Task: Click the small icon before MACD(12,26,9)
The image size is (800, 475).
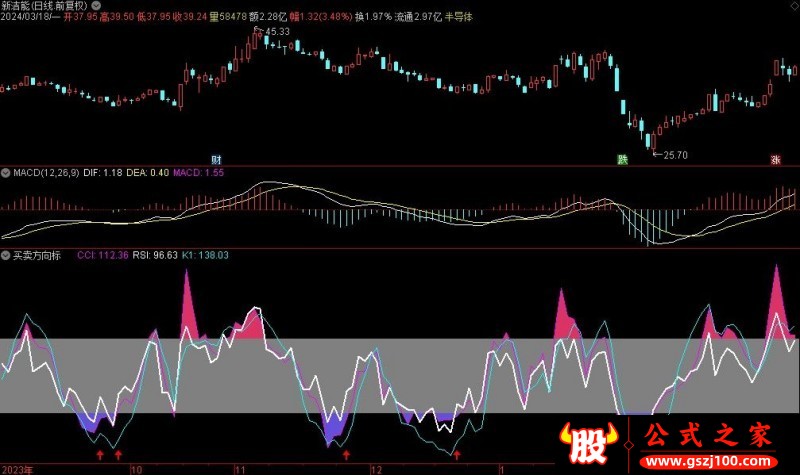Action: tap(6, 173)
